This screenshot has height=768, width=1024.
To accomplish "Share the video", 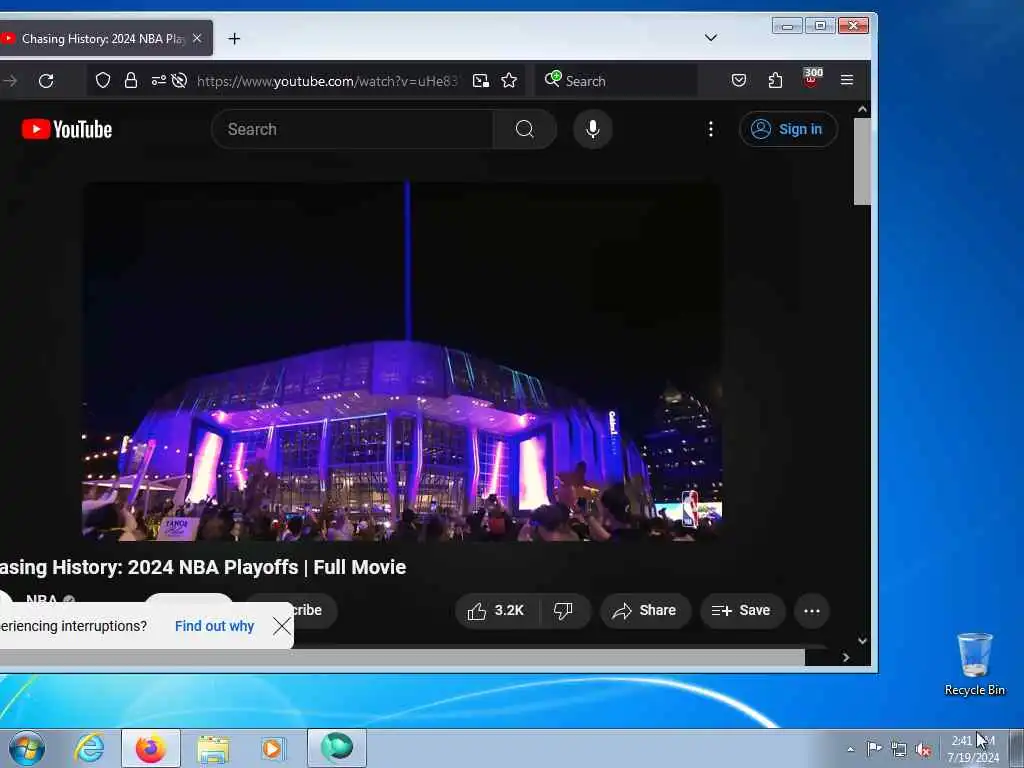I will pos(645,611).
